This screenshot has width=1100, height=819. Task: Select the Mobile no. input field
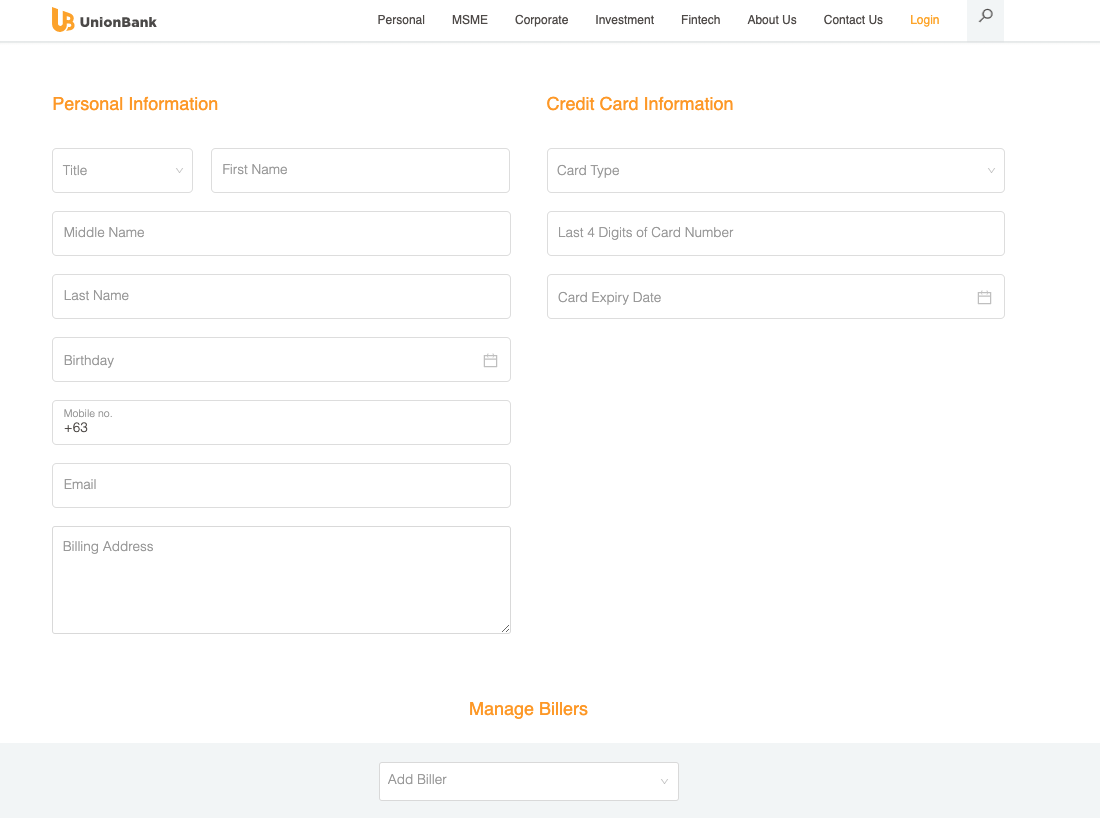click(x=281, y=427)
